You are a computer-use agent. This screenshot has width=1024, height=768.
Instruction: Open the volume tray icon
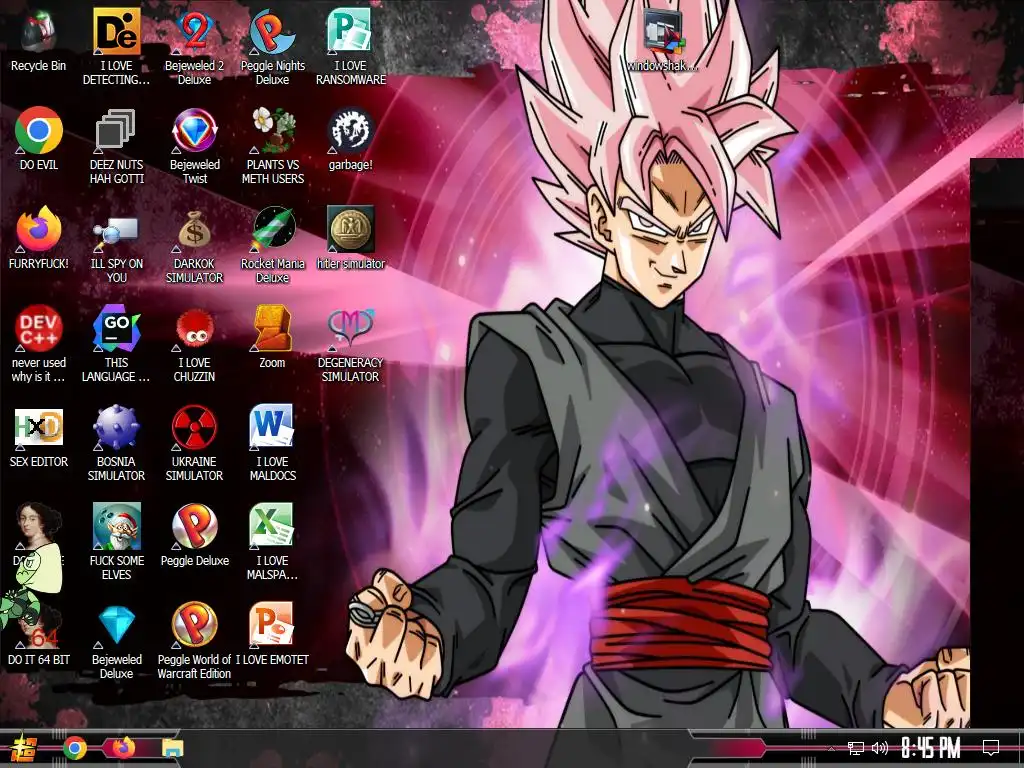click(x=880, y=748)
